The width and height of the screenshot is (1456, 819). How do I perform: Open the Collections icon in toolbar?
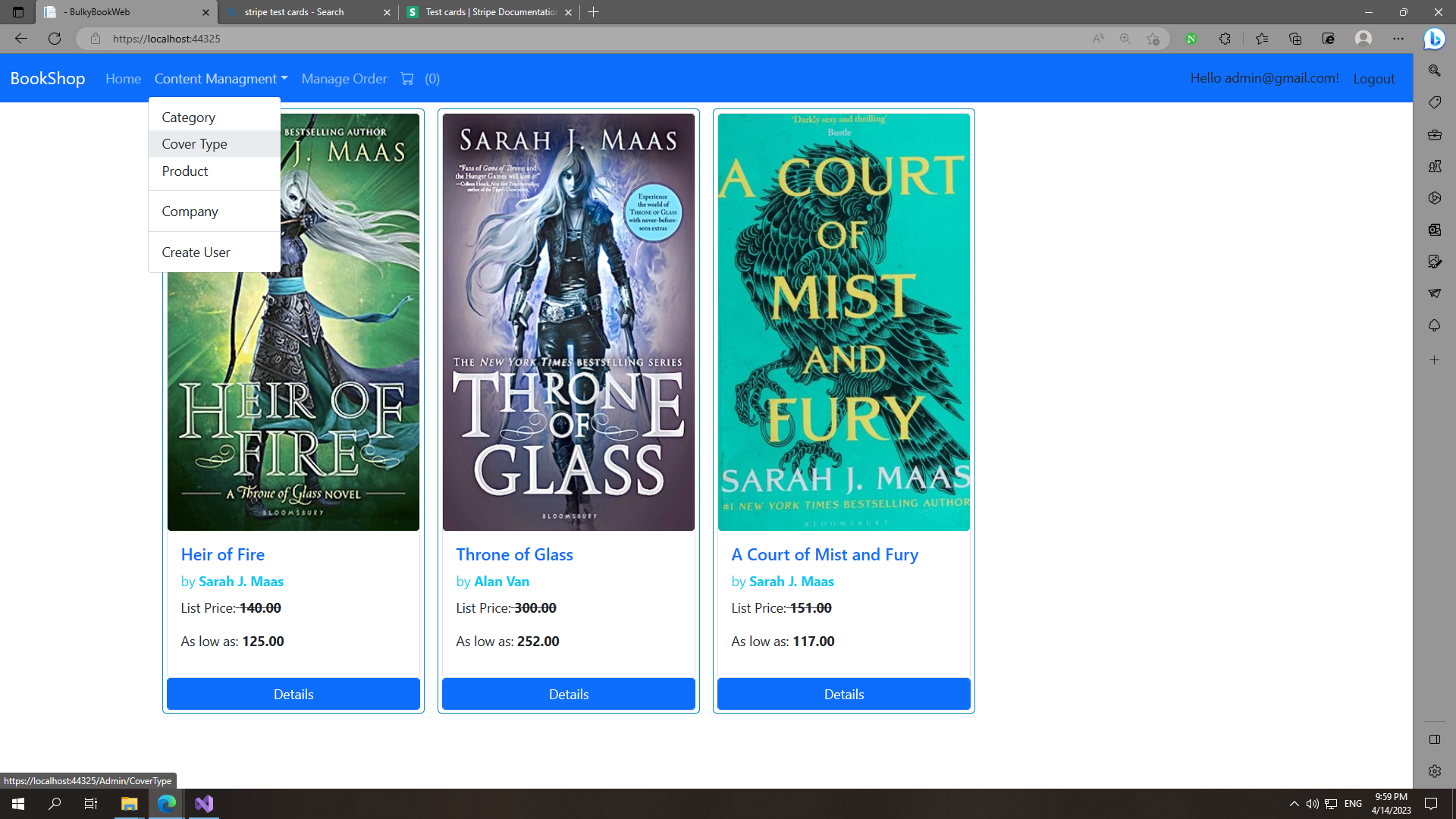pos(1294,39)
